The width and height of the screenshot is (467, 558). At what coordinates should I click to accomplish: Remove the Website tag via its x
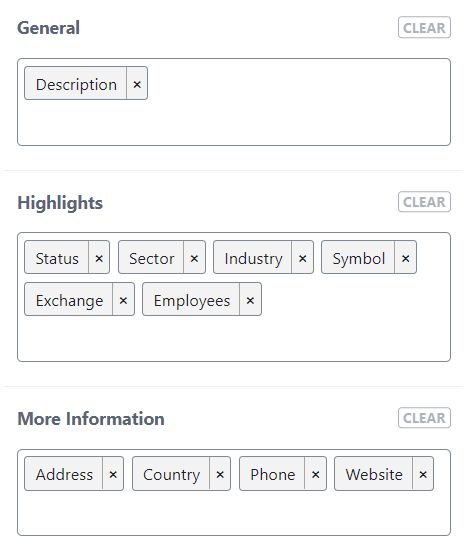(x=423, y=474)
